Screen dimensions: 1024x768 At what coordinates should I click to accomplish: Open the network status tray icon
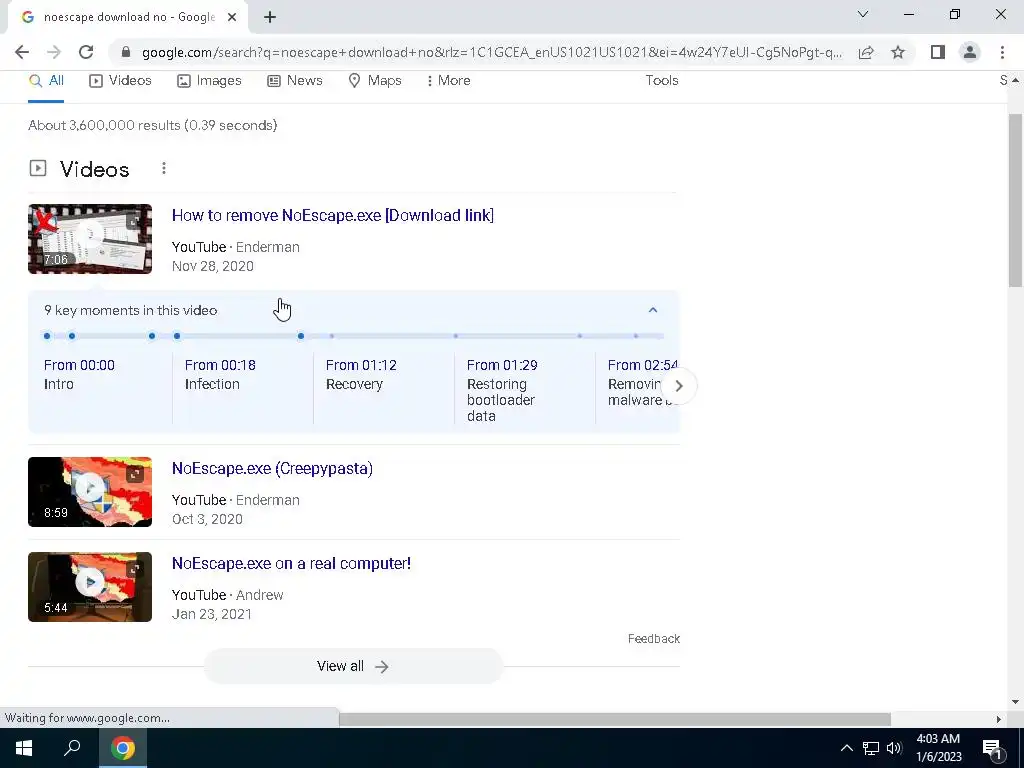click(871, 748)
